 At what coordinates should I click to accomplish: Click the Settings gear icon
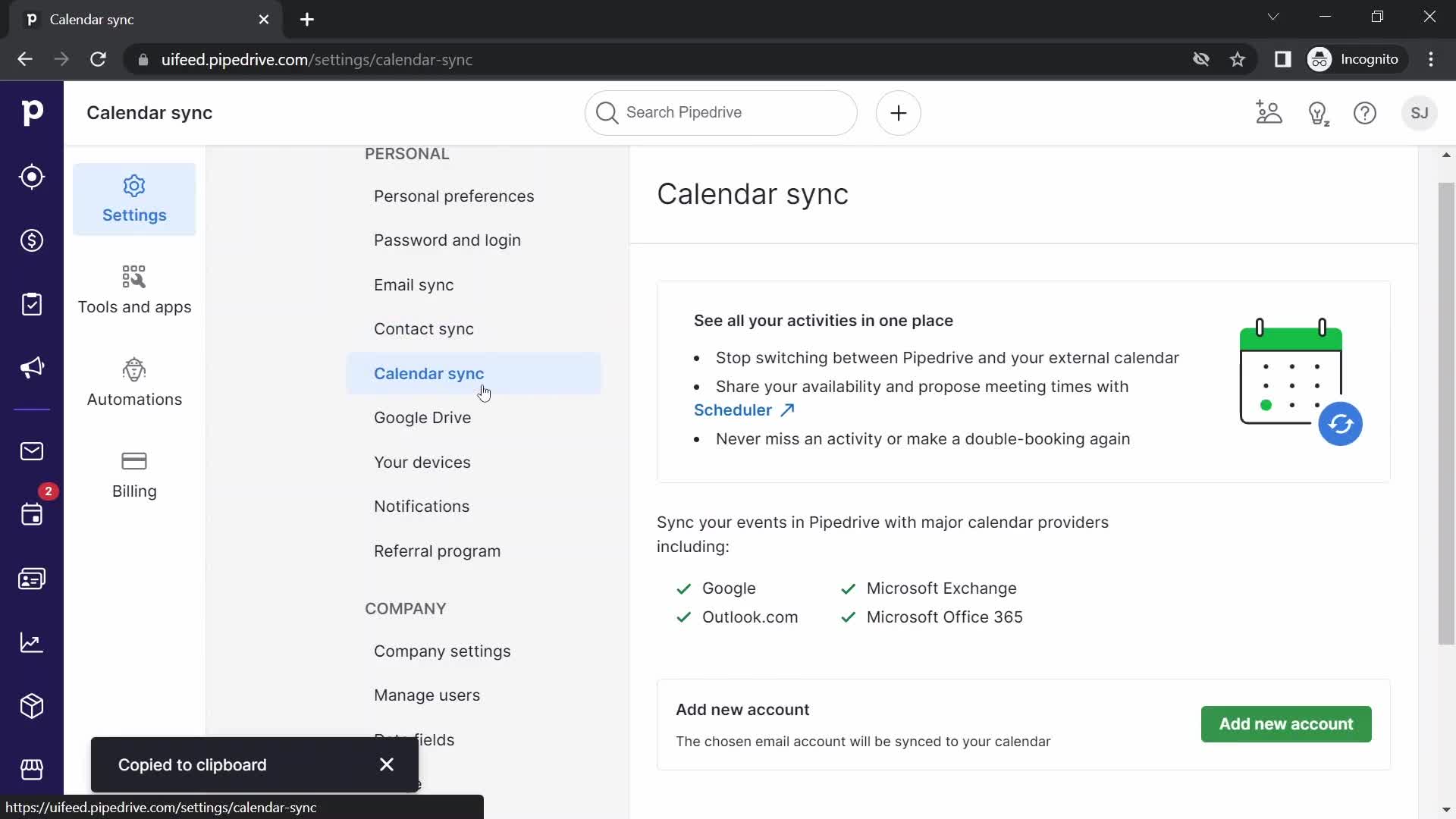(x=133, y=186)
